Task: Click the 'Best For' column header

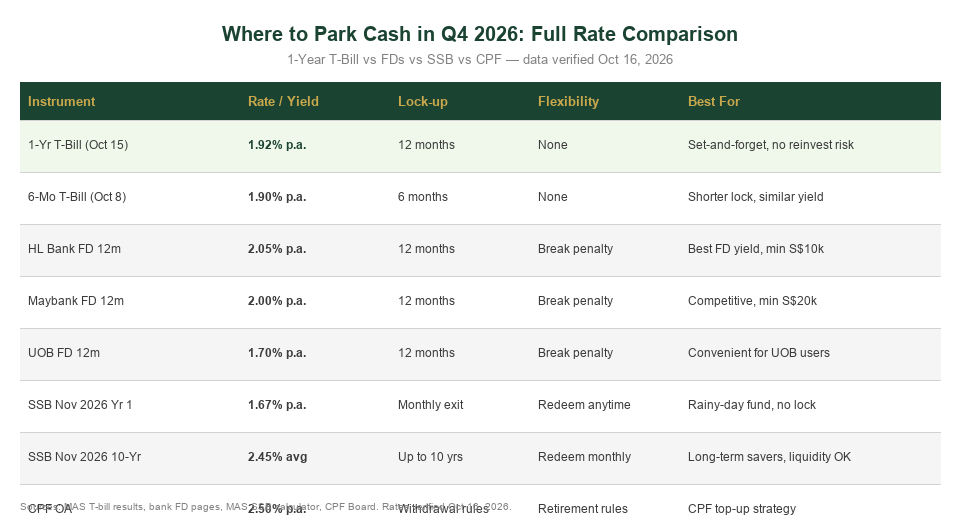Action: [x=713, y=102]
